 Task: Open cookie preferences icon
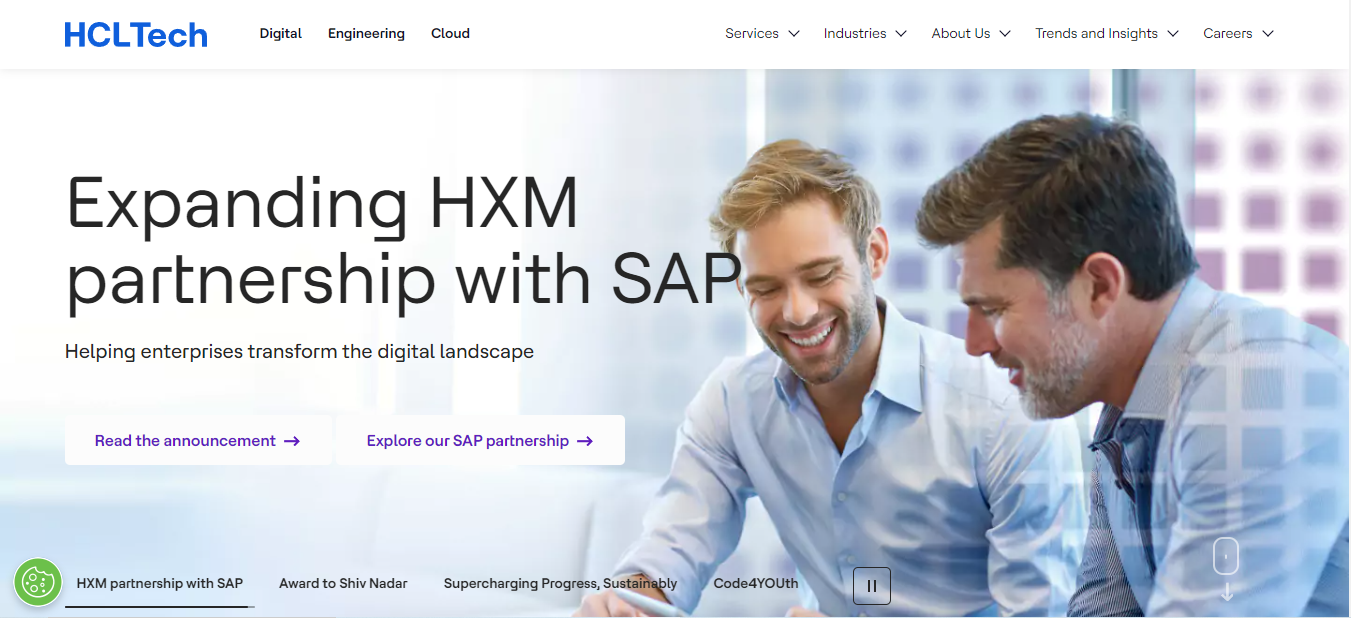(38, 582)
